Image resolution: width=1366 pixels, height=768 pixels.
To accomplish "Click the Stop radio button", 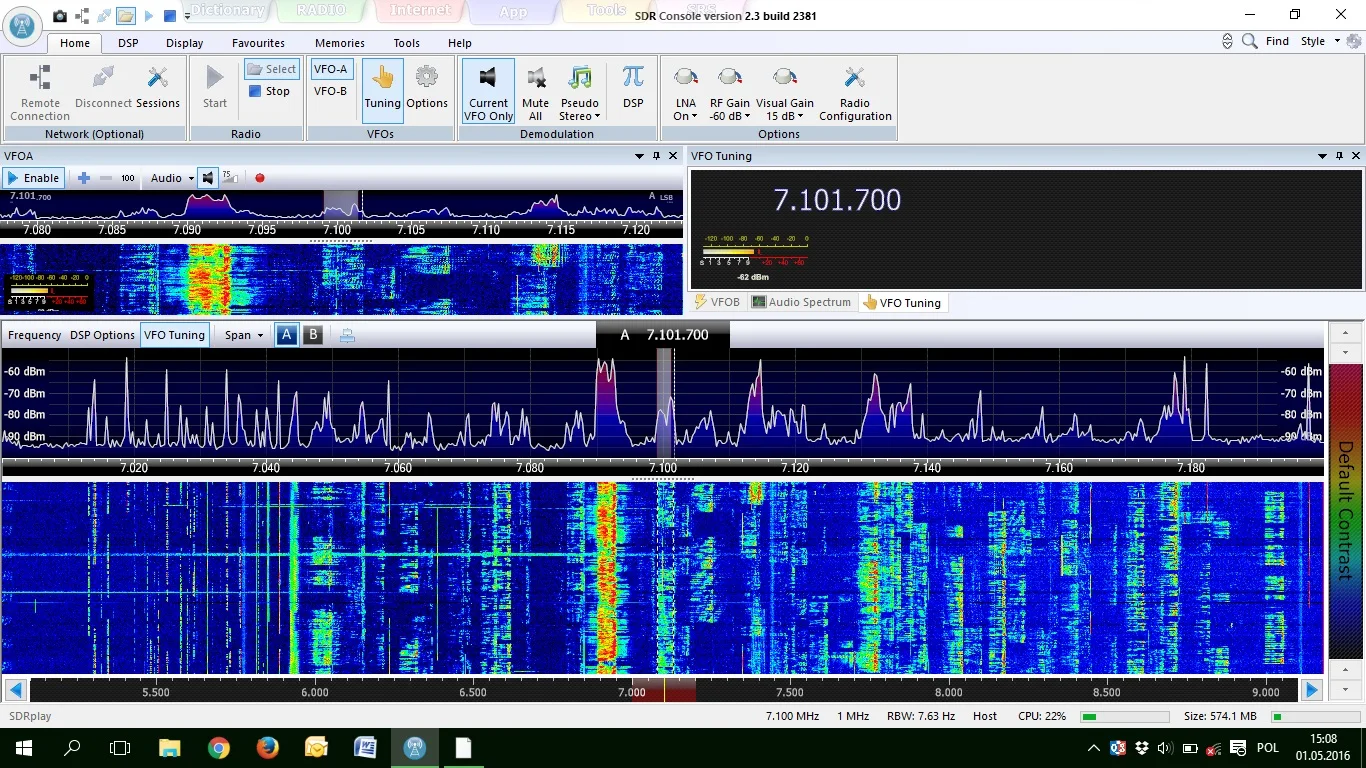I will (x=269, y=91).
